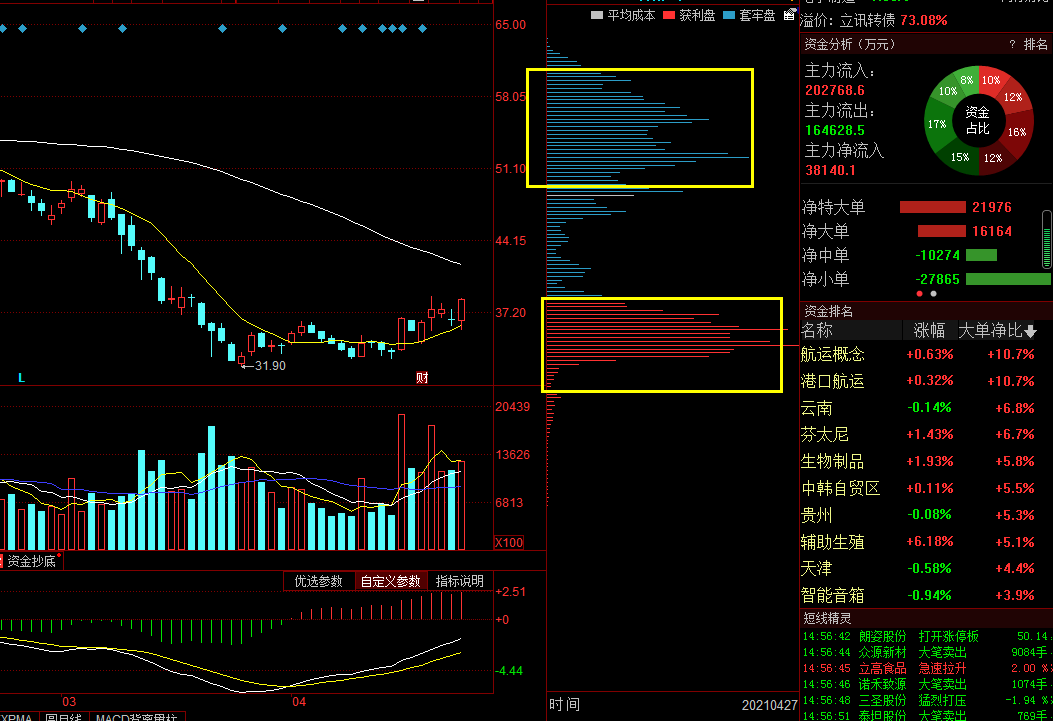This screenshot has height=721, width=1053.
Task: Click 三圣股份 in the 短线精灵 feed
Action: 882,700
